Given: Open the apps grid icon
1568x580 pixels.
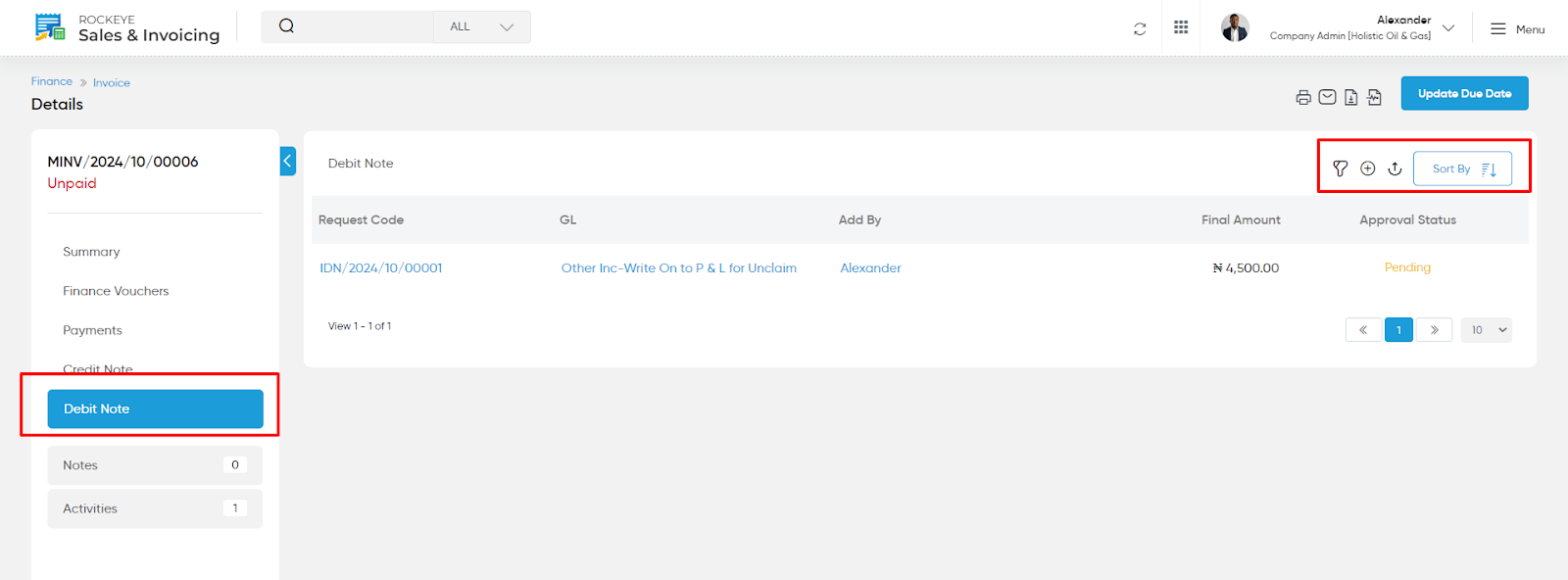Looking at the screenshot, I should pos(1181,27).
